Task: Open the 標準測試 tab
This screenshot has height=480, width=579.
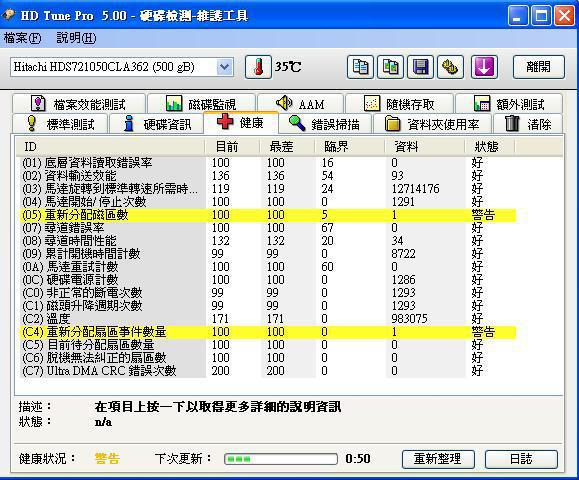Action: pos(60,124)
